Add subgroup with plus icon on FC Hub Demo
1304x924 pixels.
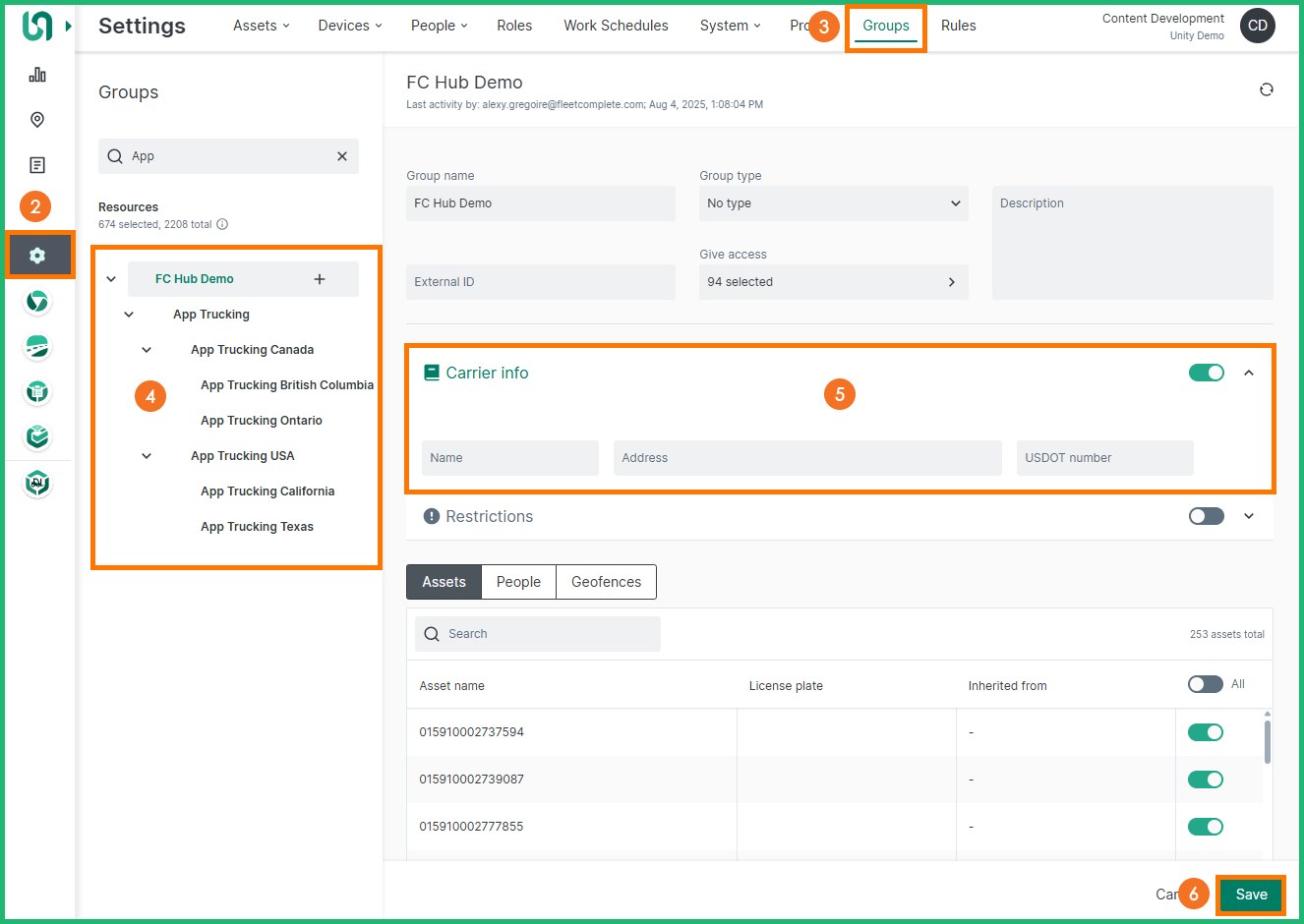tap(320, 279)
